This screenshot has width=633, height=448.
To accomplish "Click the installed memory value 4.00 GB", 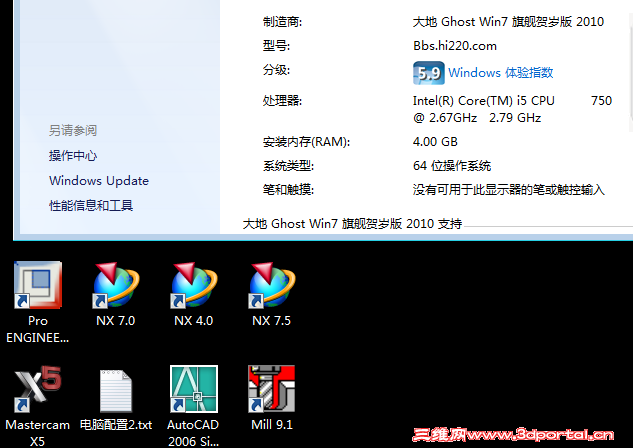I will coord(435,142).
